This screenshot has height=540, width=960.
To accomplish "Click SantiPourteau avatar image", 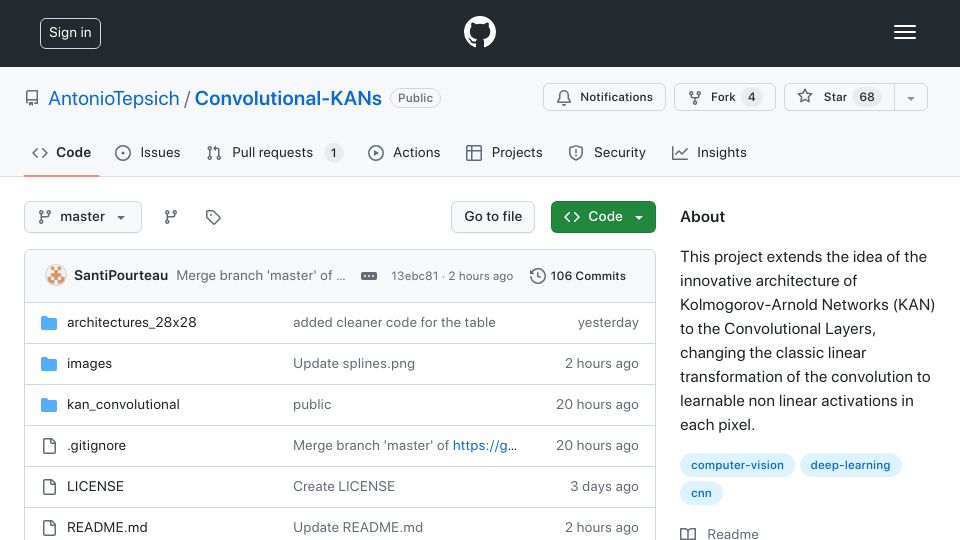I will coord(56,276).
